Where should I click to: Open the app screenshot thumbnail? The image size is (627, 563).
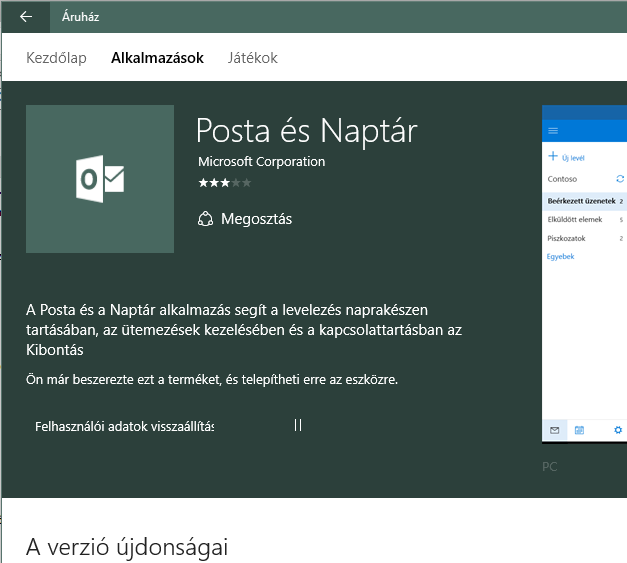[x=584, y=274]
